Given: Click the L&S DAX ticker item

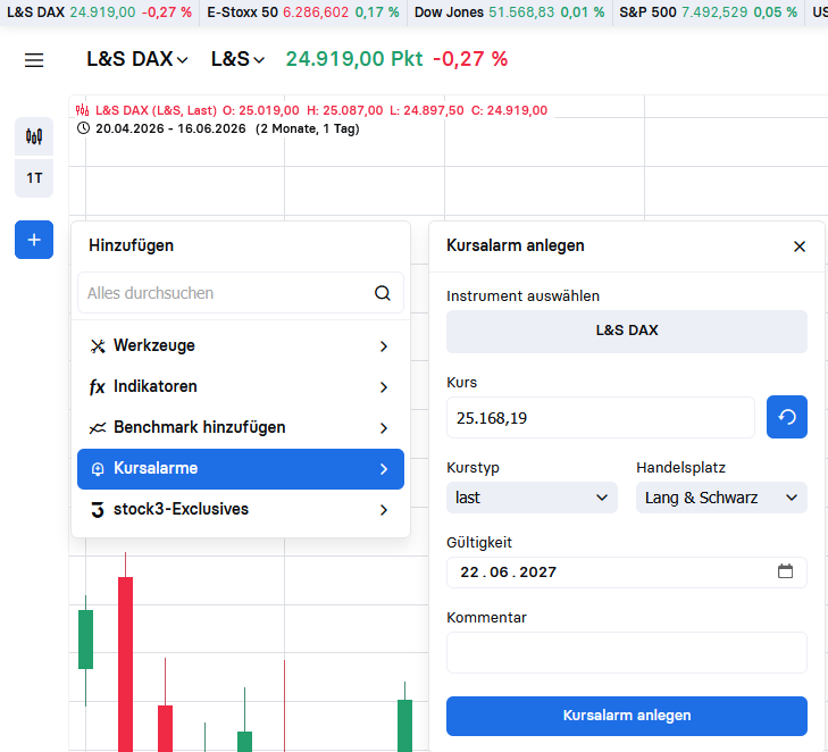Looking at the screenshot, I should 99,12.
